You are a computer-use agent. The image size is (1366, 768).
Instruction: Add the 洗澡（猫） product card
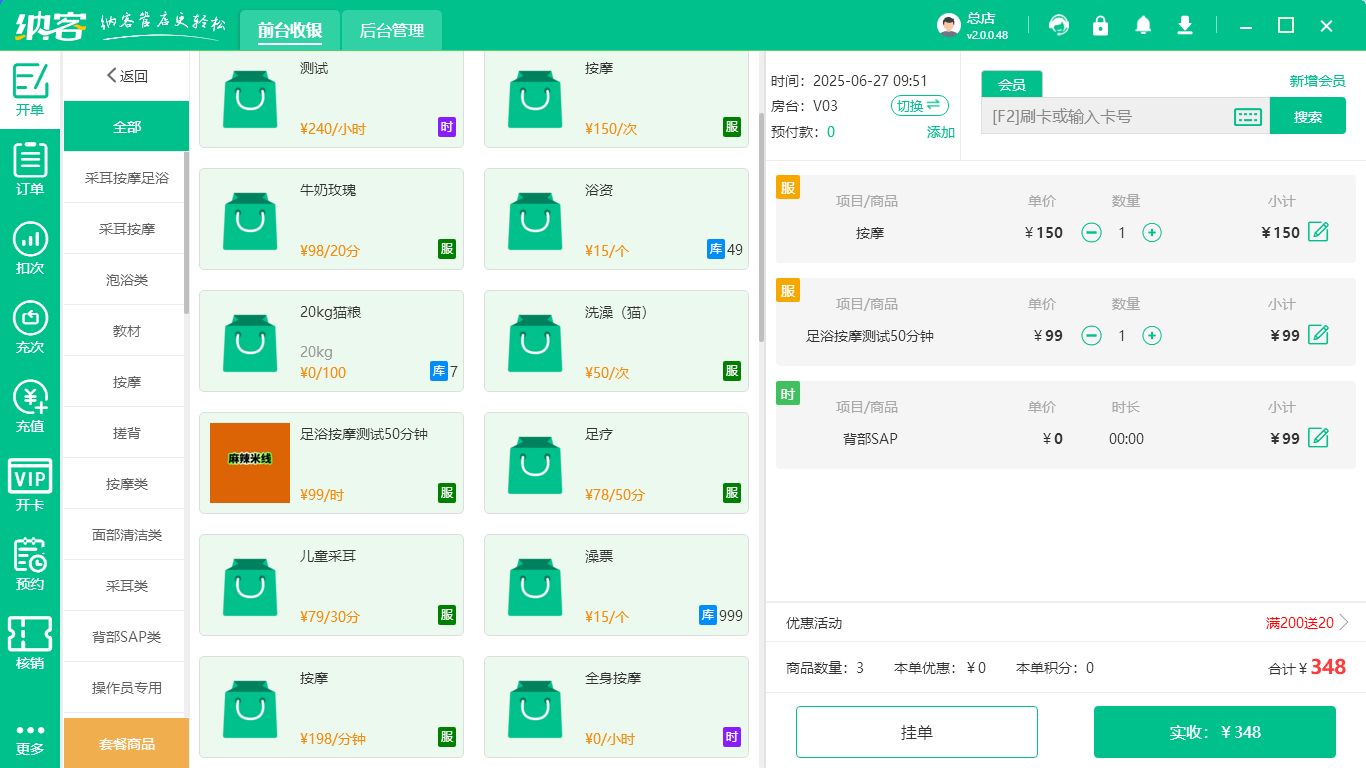(616, 341)
